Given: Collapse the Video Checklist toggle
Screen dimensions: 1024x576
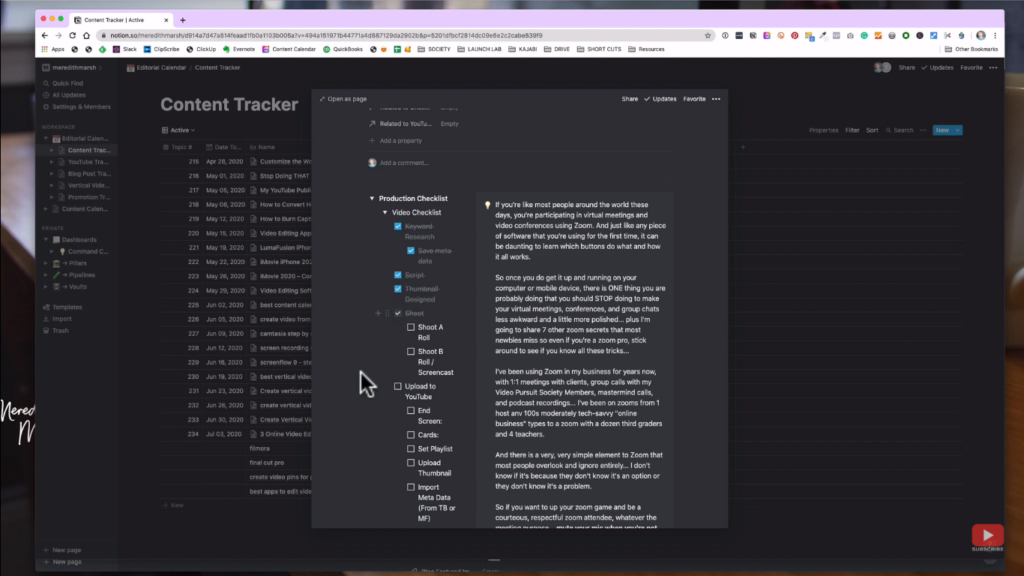Looking at the screenshot, I should coord(385,212).
